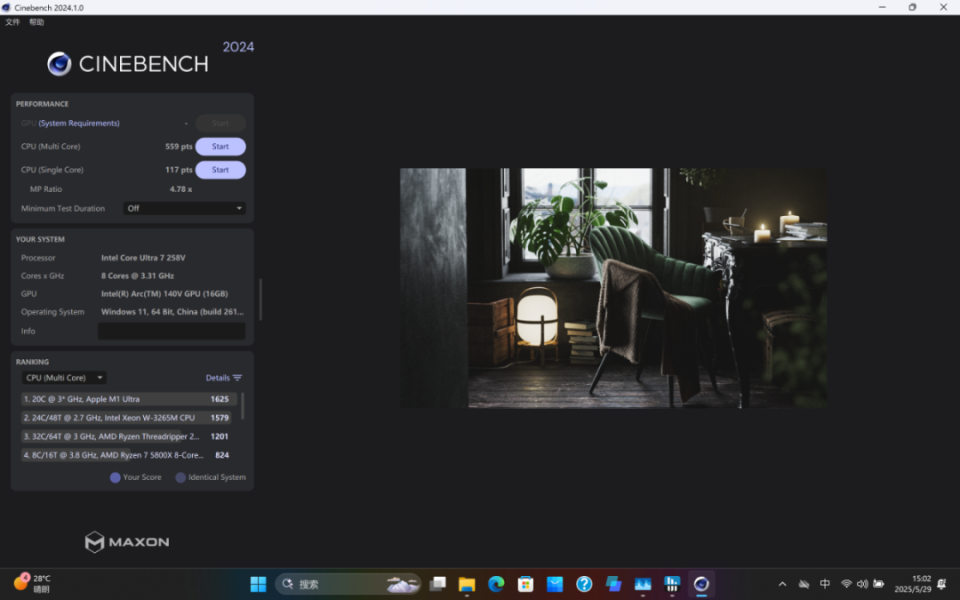
Task: Start the CPU Multi Core benchmark
Action: (220, 146)
